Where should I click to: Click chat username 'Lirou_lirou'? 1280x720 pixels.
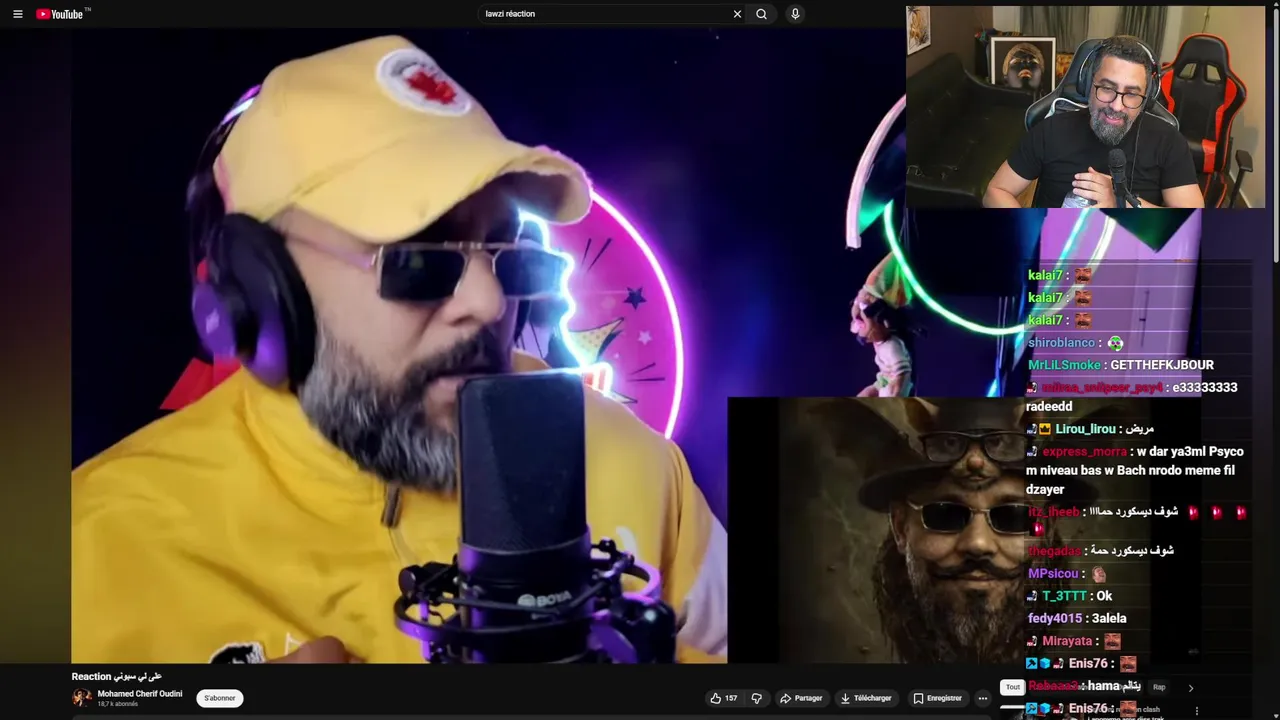coord(1085,429)
